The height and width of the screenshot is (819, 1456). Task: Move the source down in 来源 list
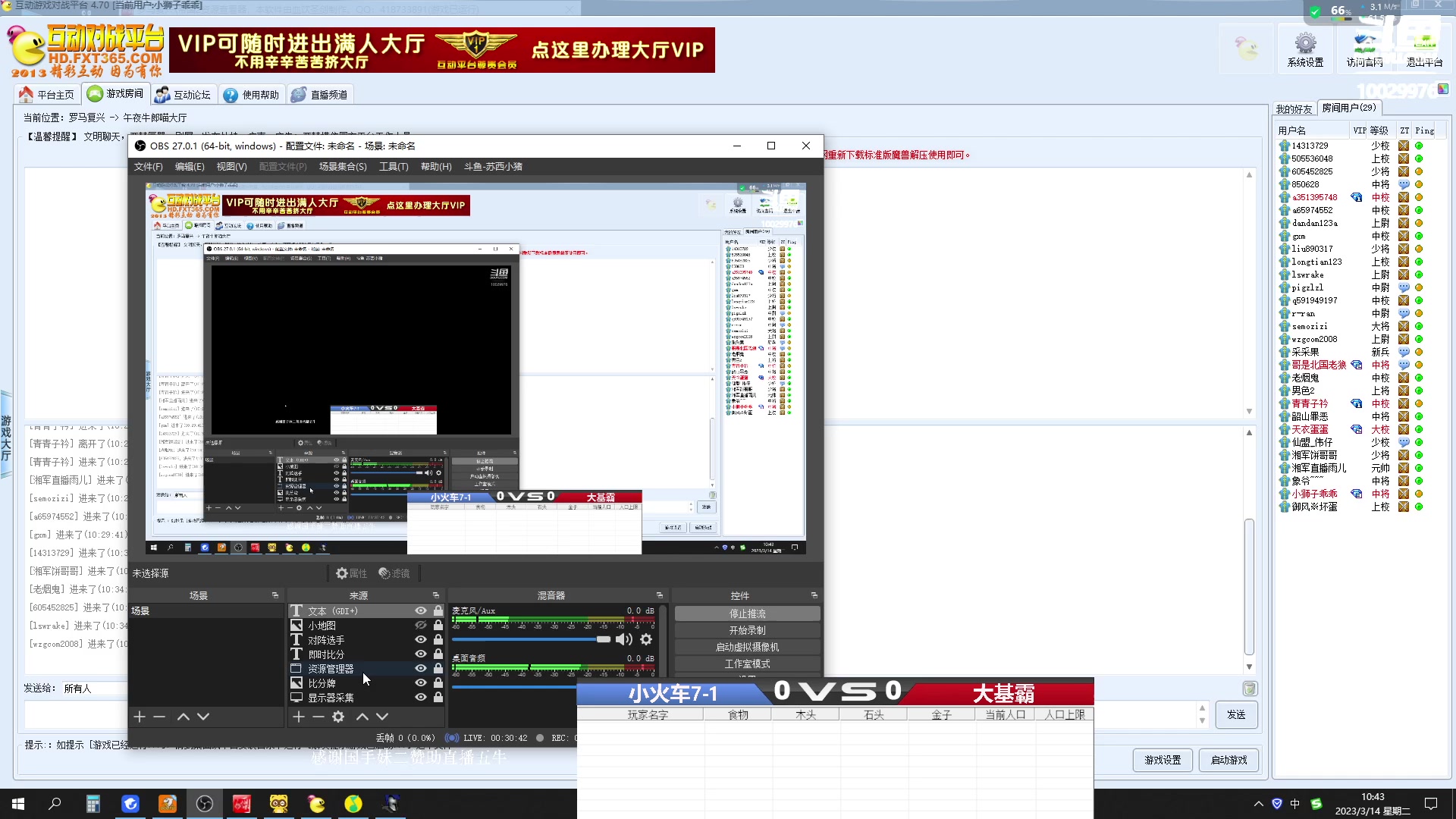tap(382, 717)
